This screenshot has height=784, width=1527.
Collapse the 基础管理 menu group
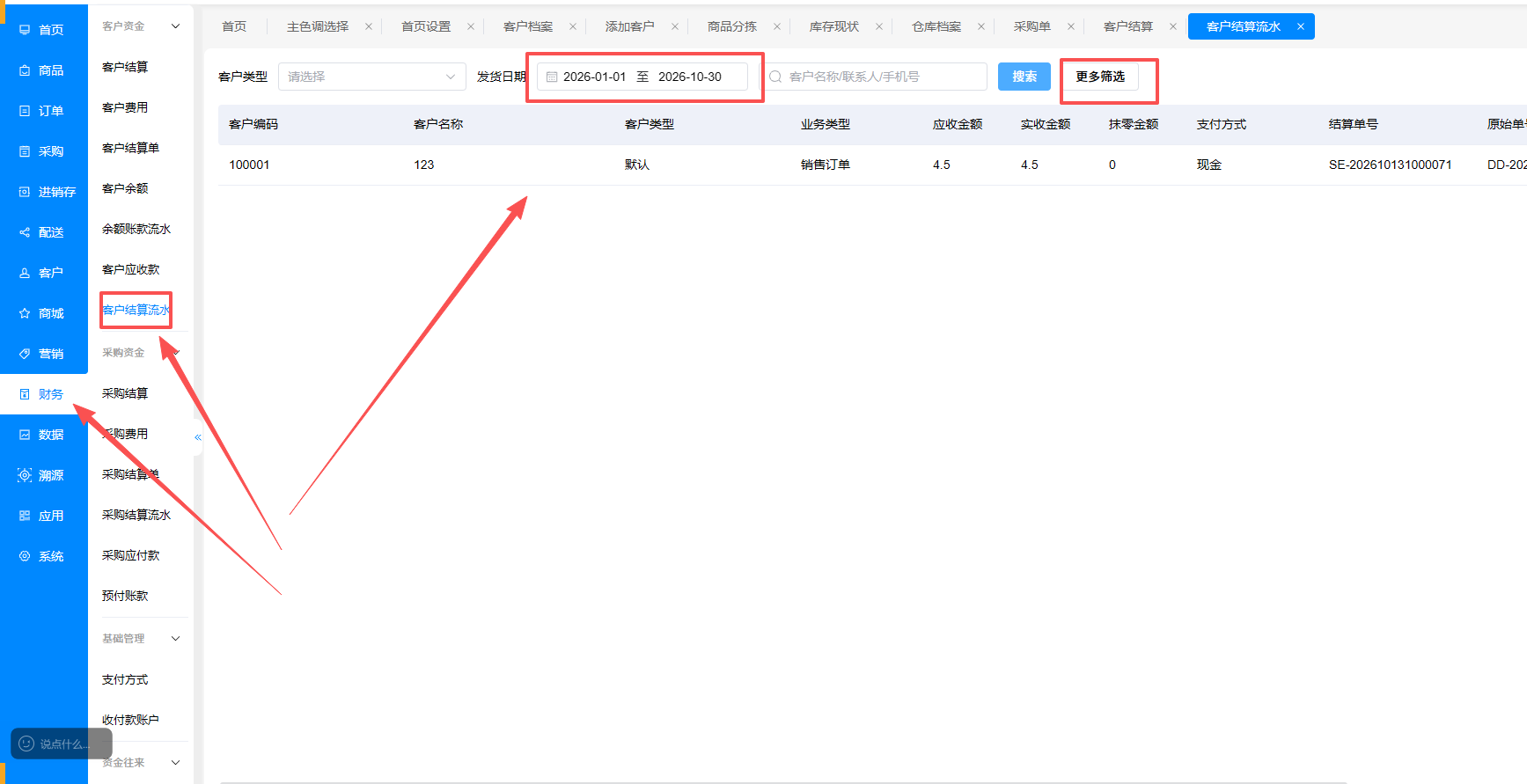(x=176, y=639)
